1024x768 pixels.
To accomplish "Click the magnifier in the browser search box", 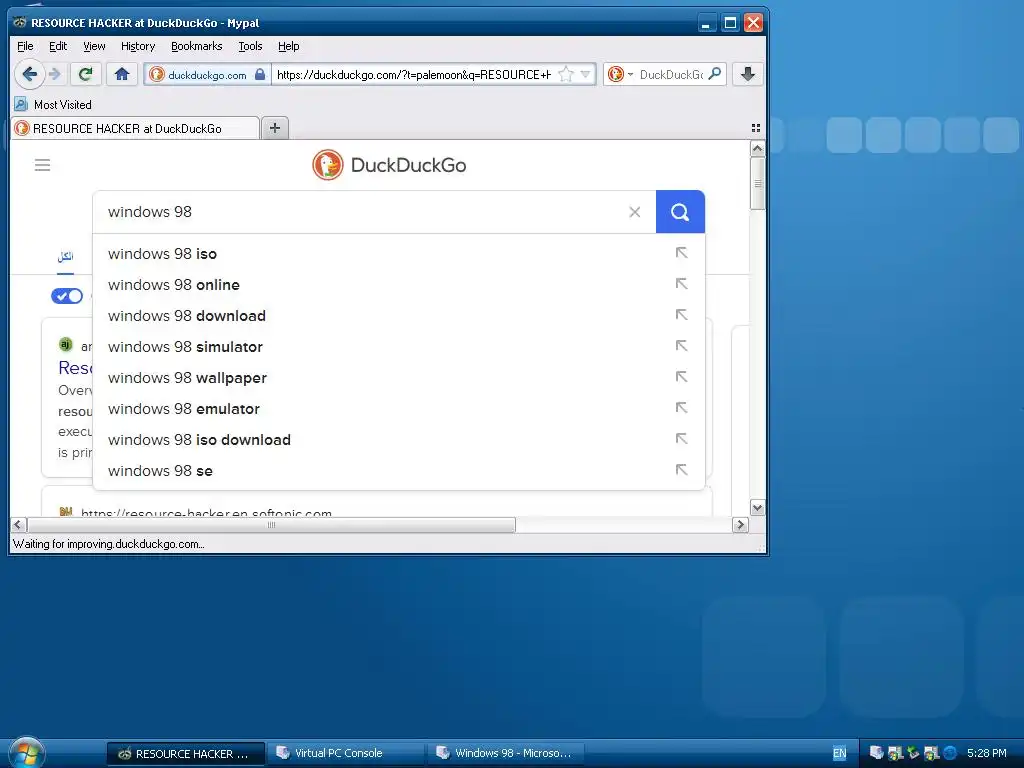I will tap(715, 74).
